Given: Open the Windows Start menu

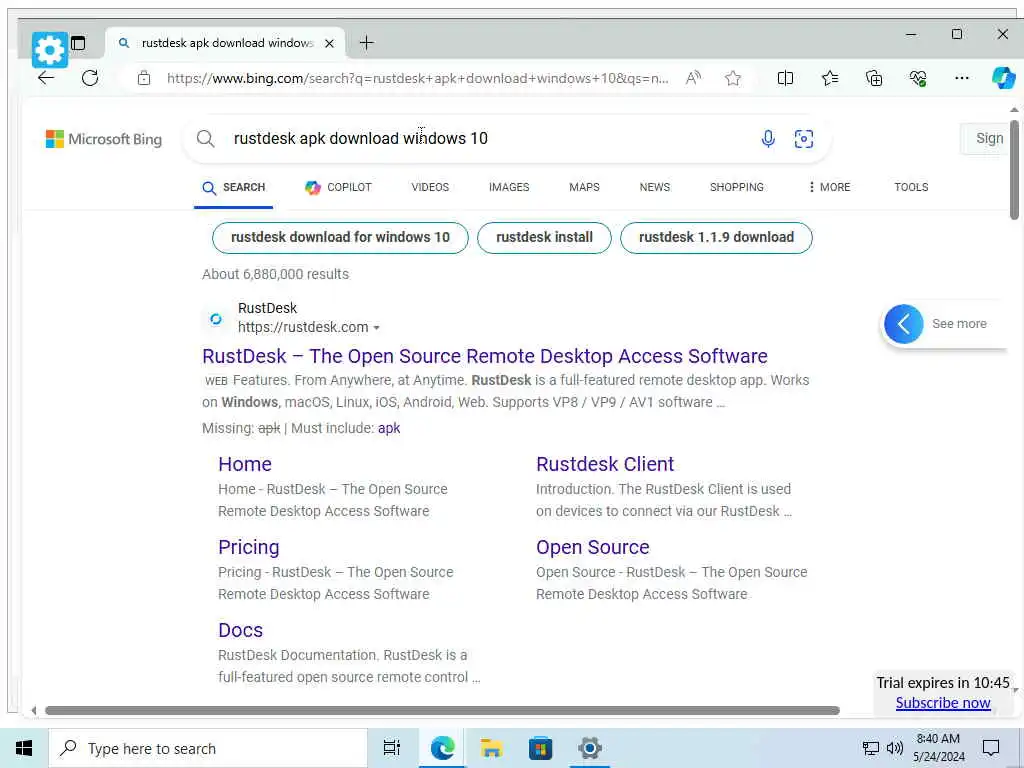Looking at the screenshot, I should click(24, 748).
